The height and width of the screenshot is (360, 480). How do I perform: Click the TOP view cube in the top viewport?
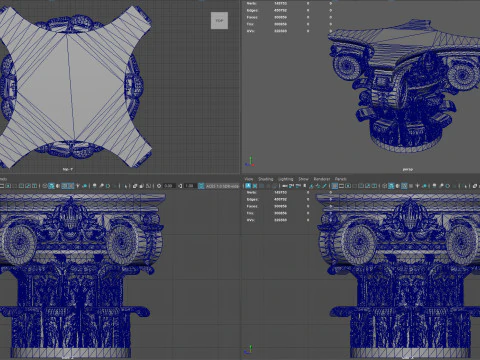coord(219,20)
